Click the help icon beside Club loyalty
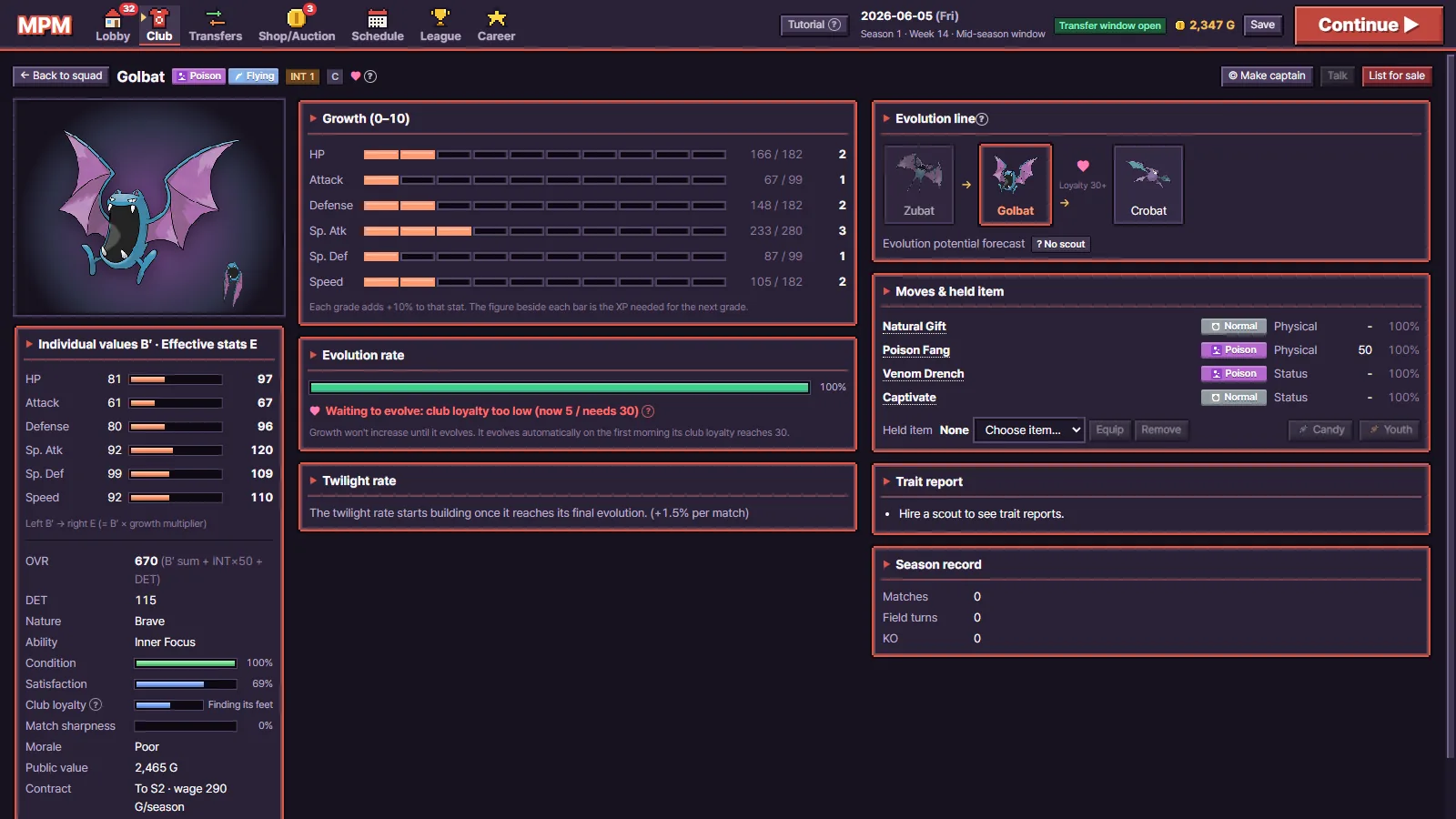This screenshot has width=1456, height=819. 96,704
